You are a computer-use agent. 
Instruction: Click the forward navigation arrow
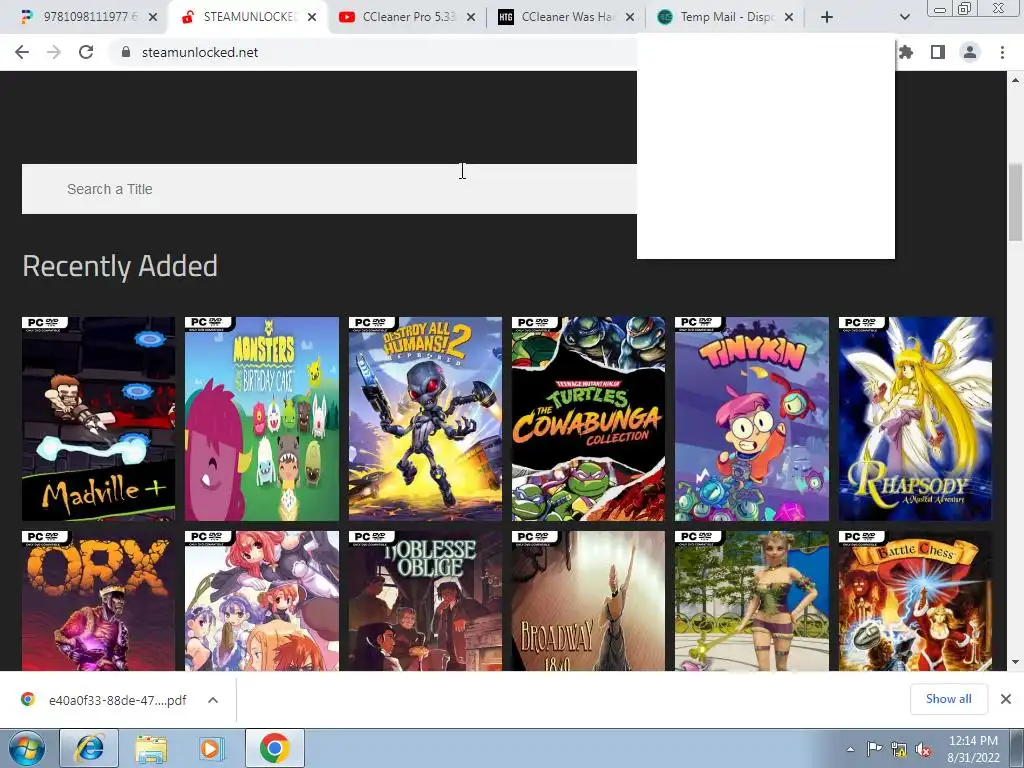pyautogui.click(x=54, y=52)
